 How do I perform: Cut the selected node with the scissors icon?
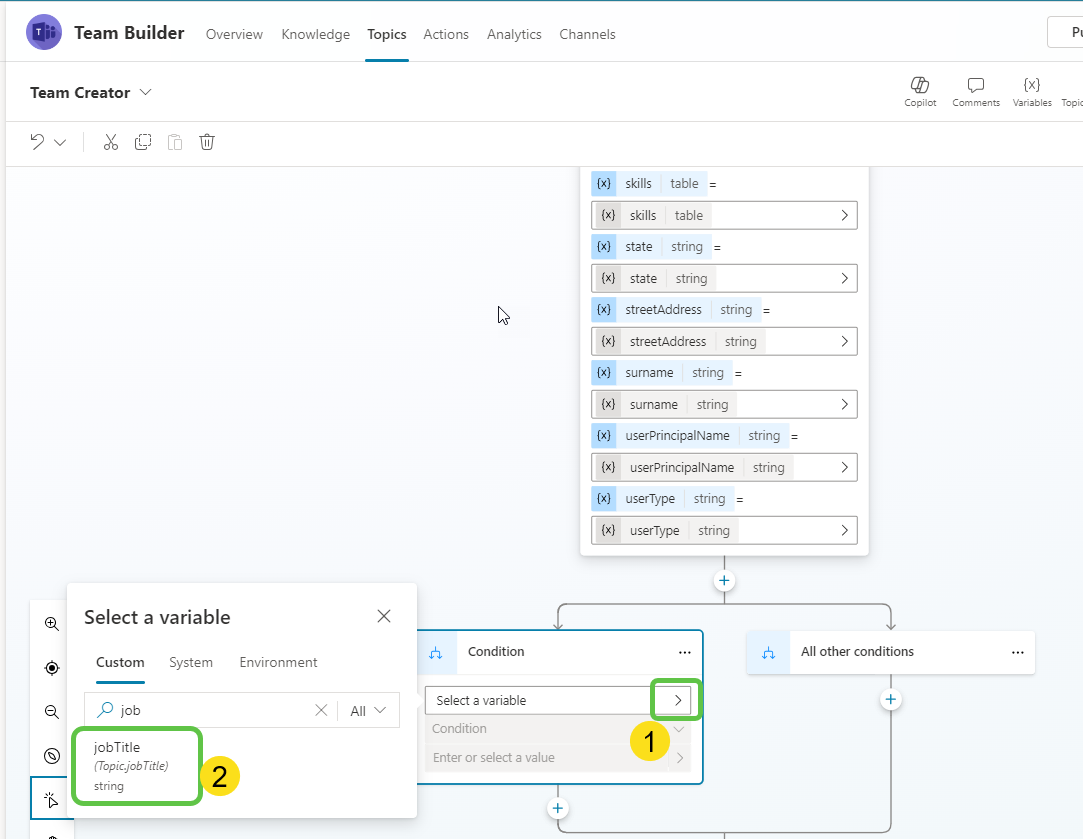tap(110, 141)
